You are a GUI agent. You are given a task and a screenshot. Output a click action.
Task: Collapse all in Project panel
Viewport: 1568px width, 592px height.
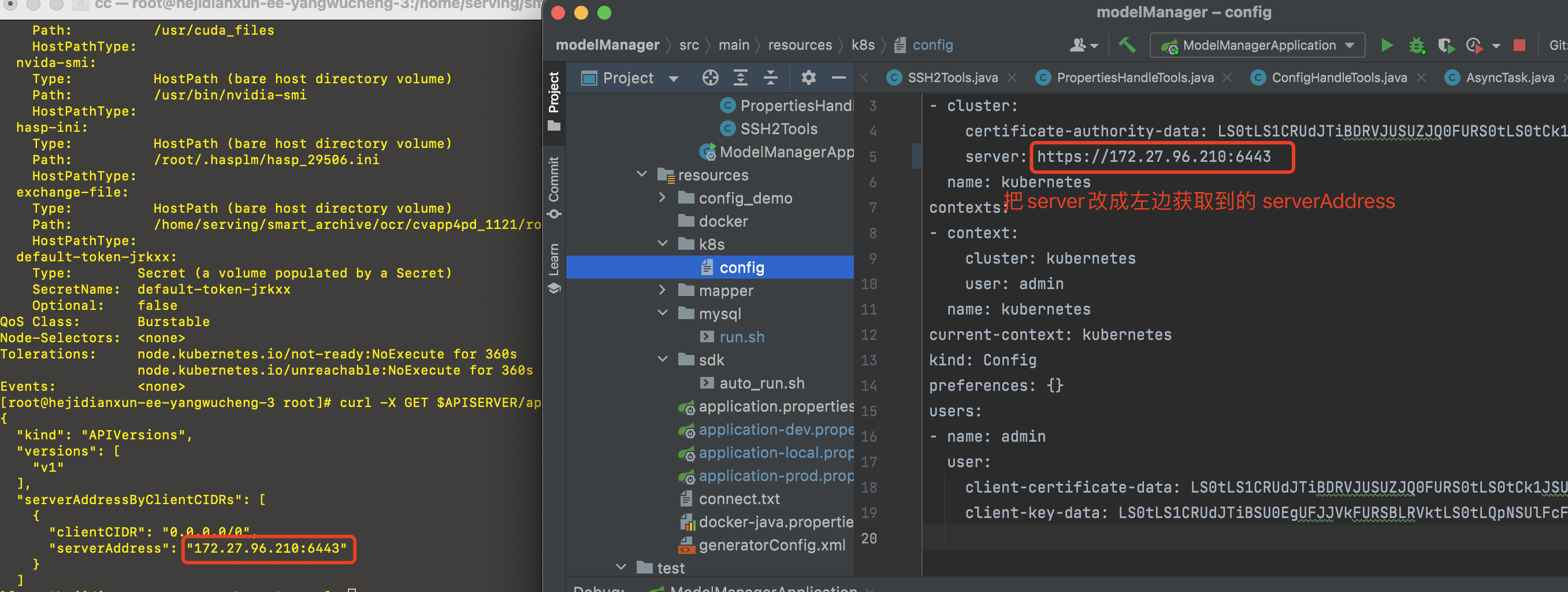770,77
